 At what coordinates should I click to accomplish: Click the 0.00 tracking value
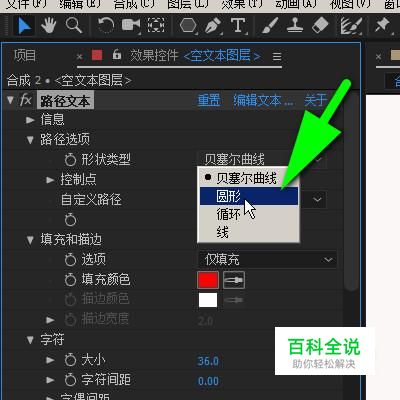tap(208, 381)
